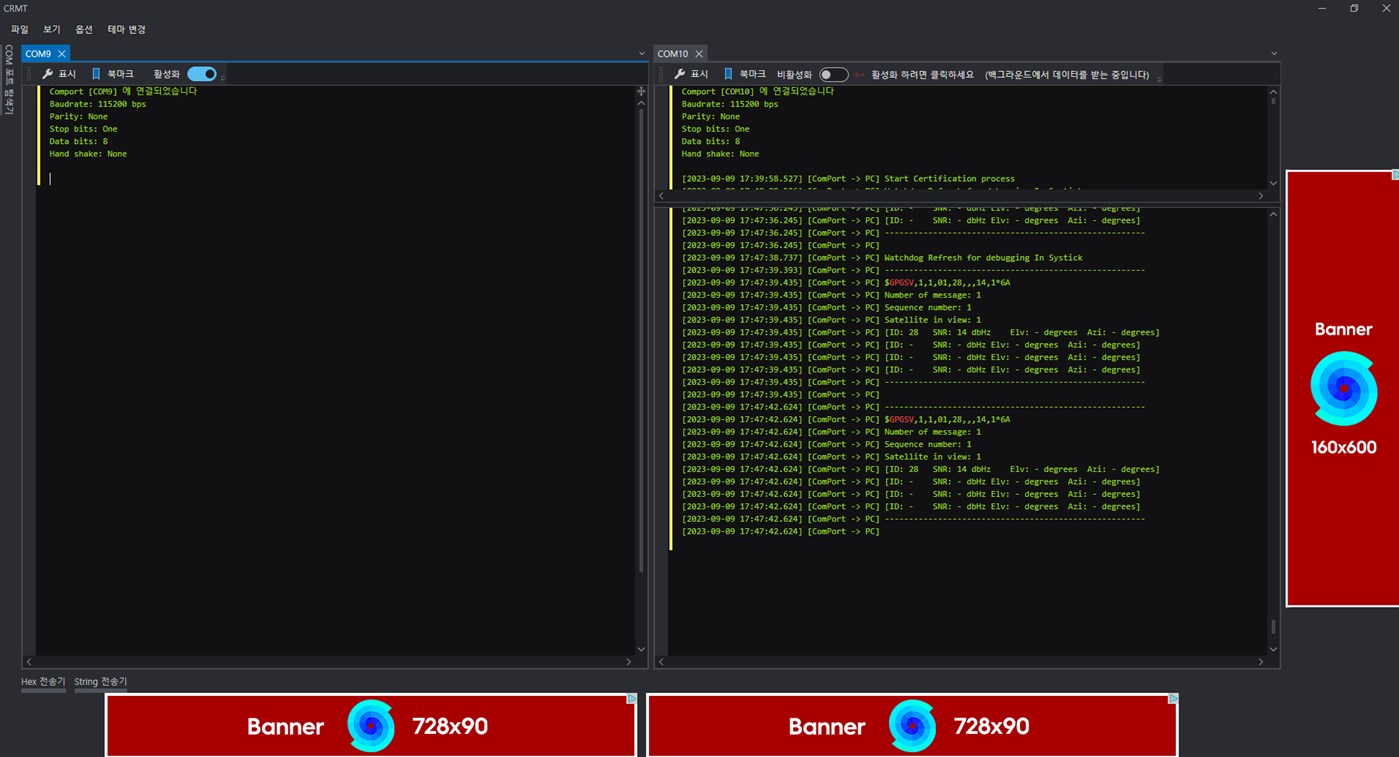Open the 보기 menu

click(52, 29)
